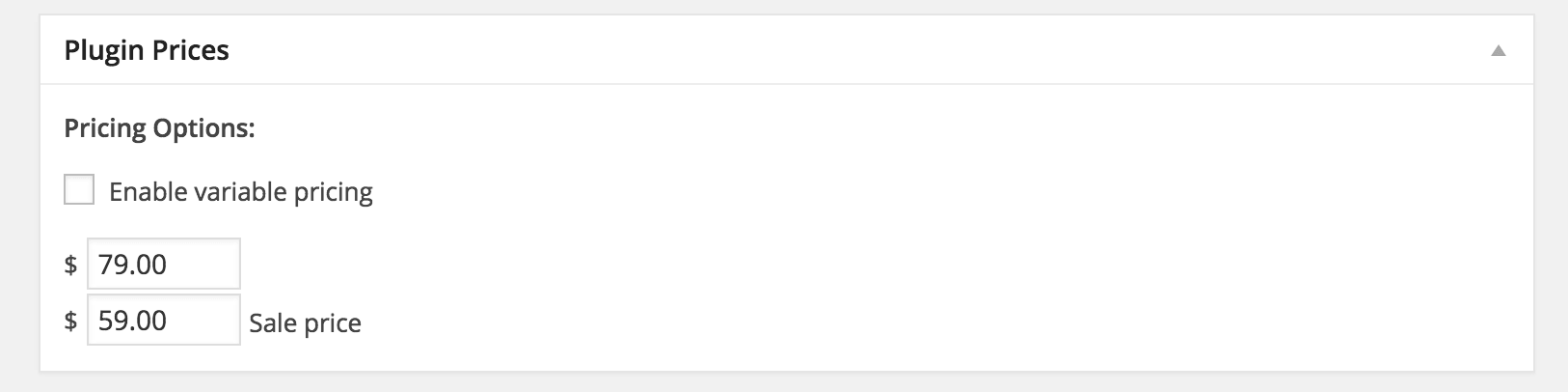Click blank panel area right of Sale price label
The height and width of the screenshot is (392, 1568).
click(x=771, y=323)
